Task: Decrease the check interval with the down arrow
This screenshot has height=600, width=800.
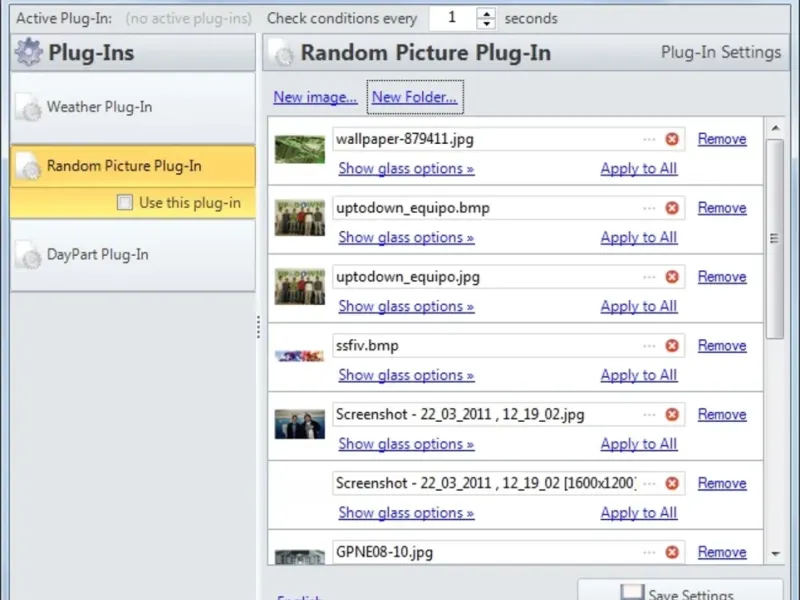Action: pyautogui.click(x=487, y=24)
